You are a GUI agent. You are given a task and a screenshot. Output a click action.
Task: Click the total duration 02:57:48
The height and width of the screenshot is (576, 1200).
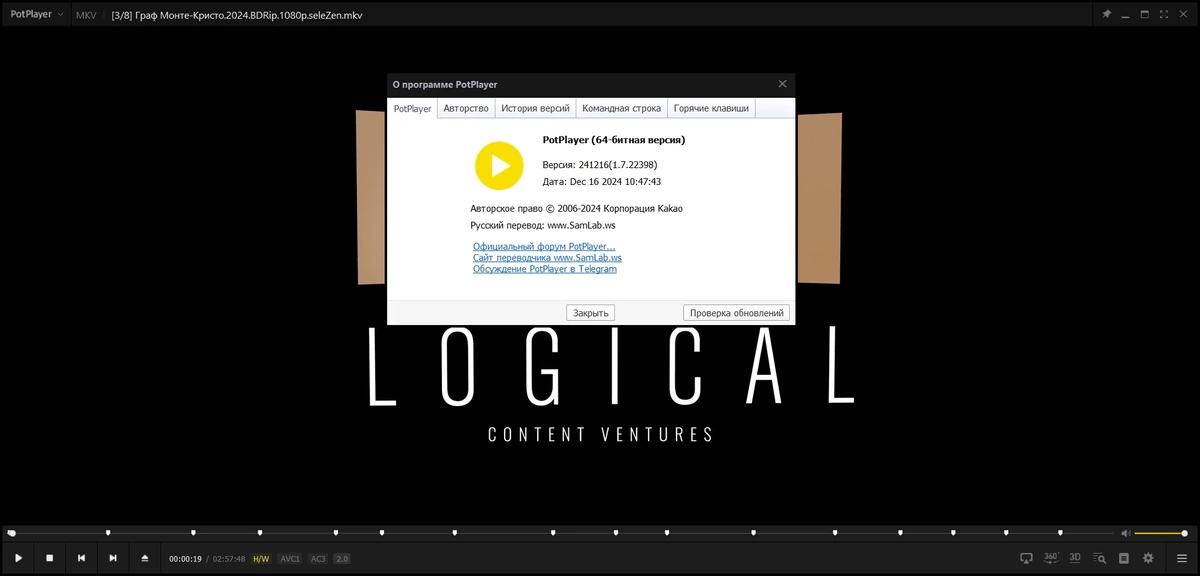point(229,559)
